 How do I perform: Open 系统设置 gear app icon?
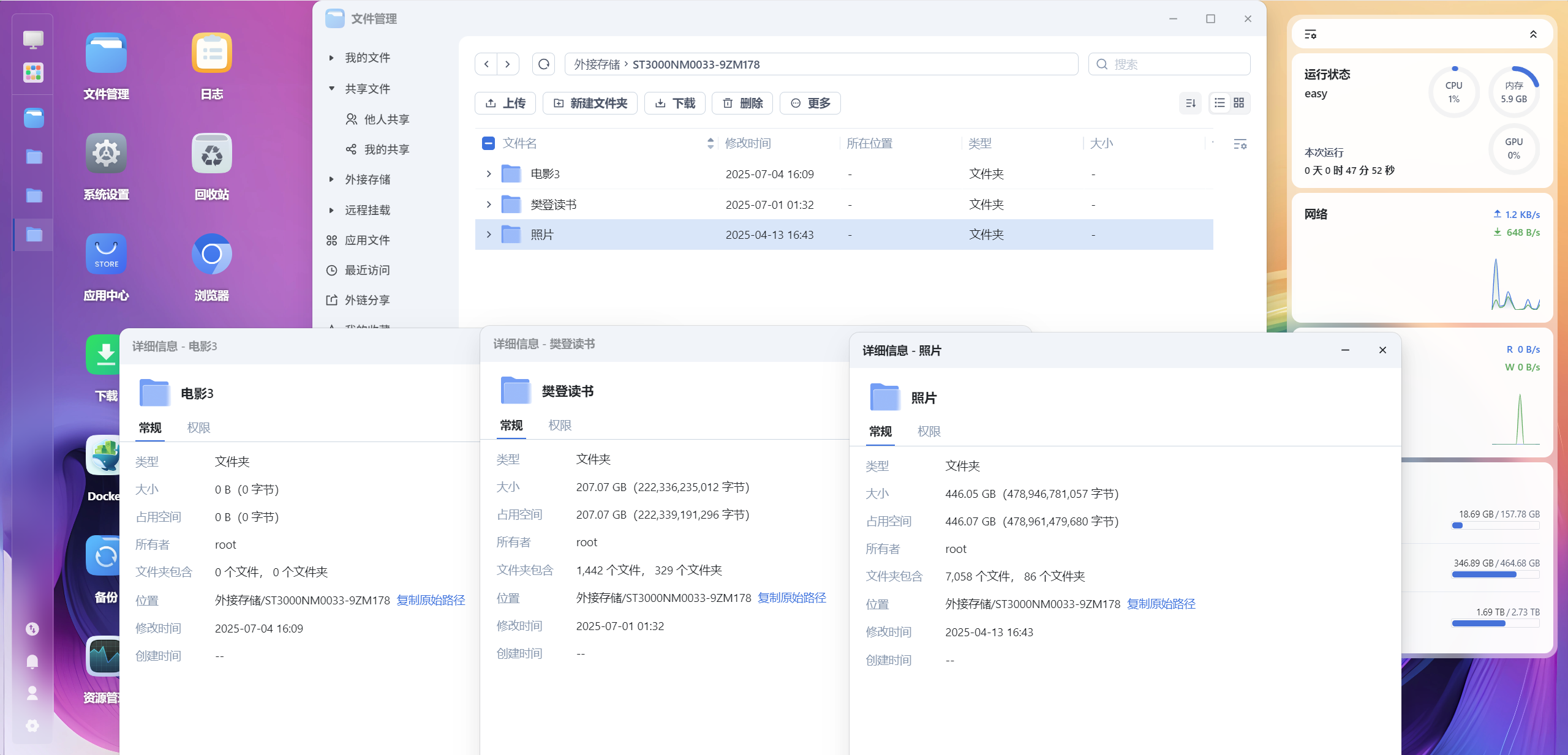coord(106,154)
